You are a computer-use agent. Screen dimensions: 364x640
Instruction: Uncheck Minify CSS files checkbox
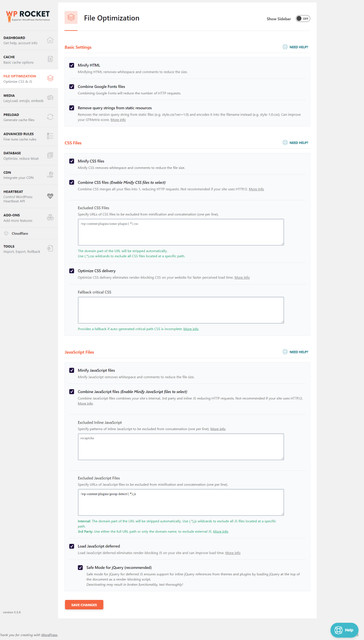pos(72,161)
